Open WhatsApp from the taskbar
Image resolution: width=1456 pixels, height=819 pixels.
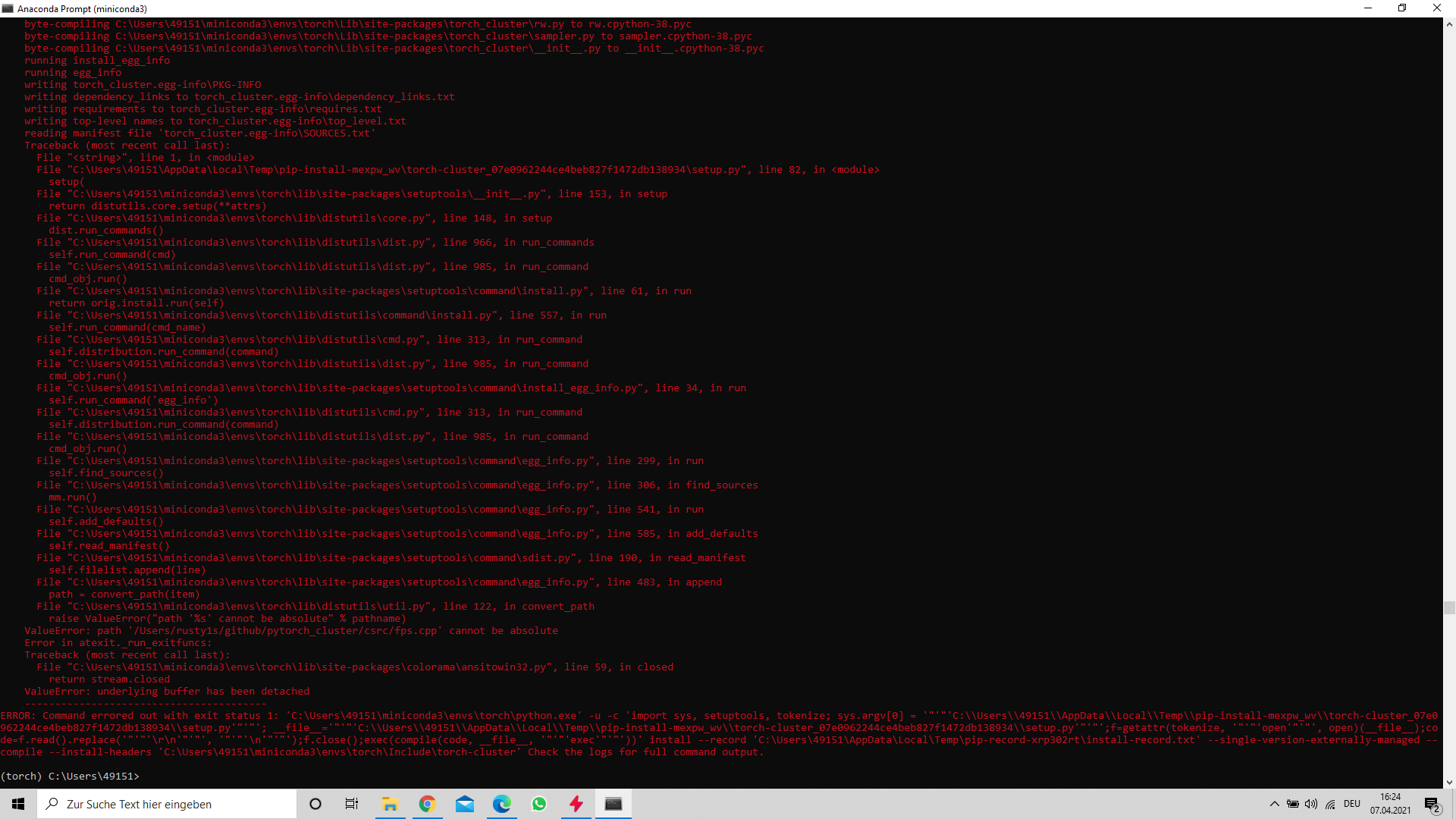click(x=538, y=804)
